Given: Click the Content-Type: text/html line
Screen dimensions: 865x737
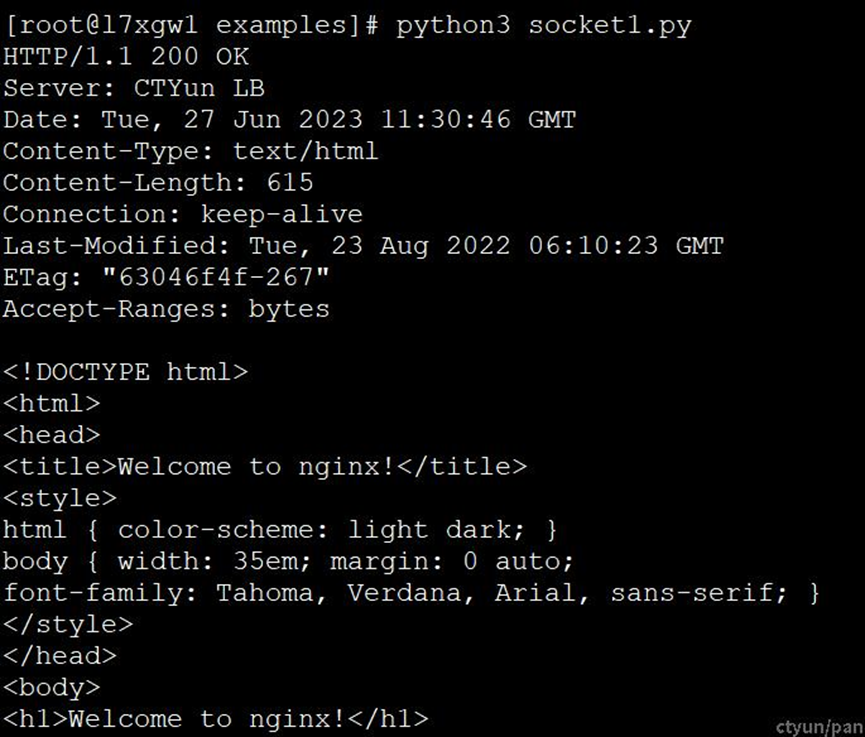Looking at the screenshot, I should tap(191, 151).
